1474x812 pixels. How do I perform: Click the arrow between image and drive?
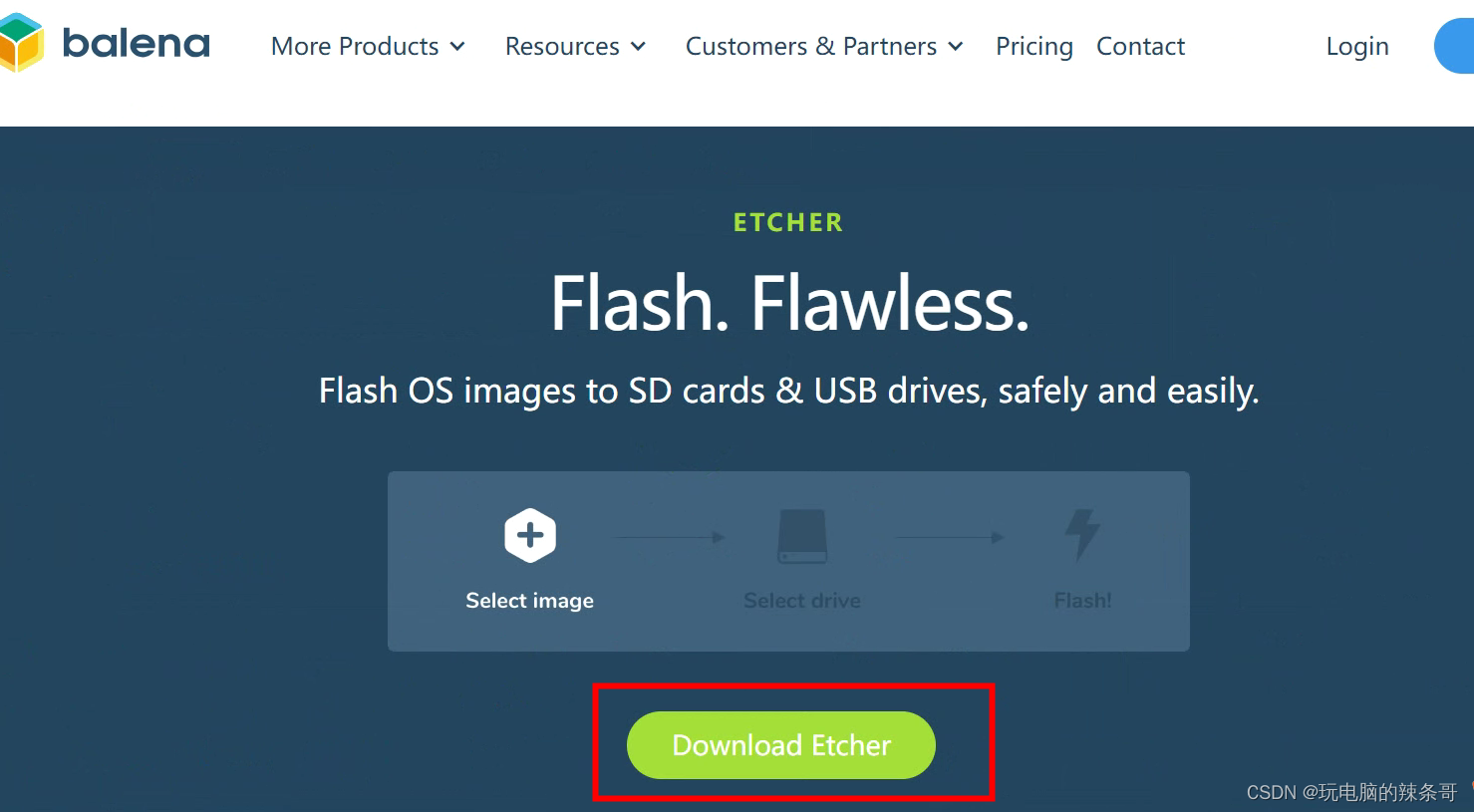(672, 537)
